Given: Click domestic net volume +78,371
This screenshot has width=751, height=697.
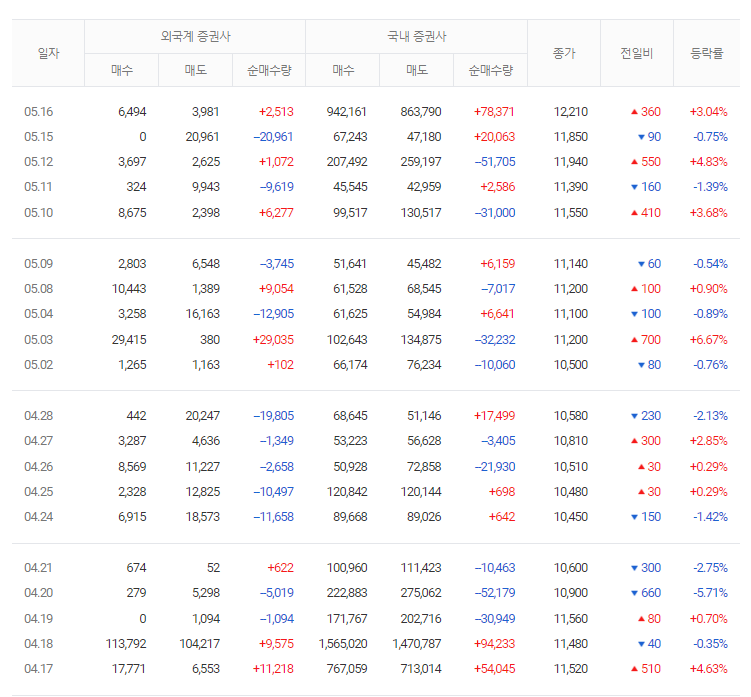Looking at the screenshot, I should click(x=494, y=112).
